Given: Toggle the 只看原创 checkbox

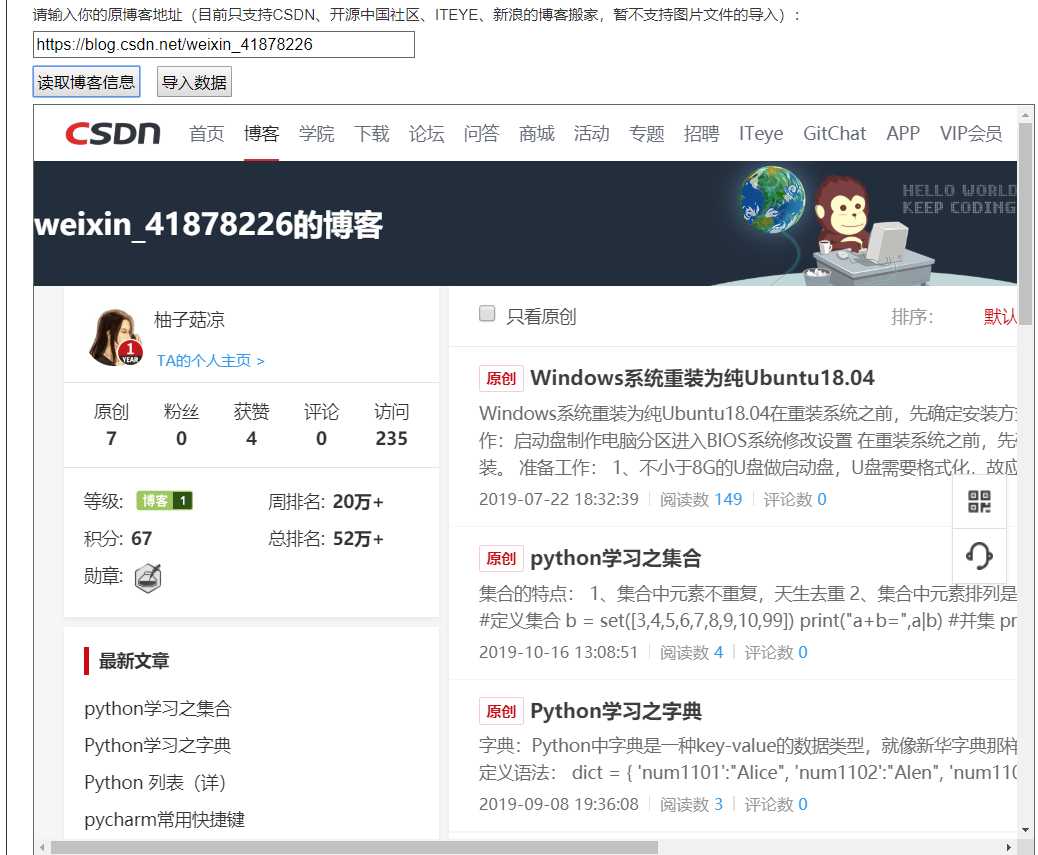Looking at the screenshot, I should [487, 314].
